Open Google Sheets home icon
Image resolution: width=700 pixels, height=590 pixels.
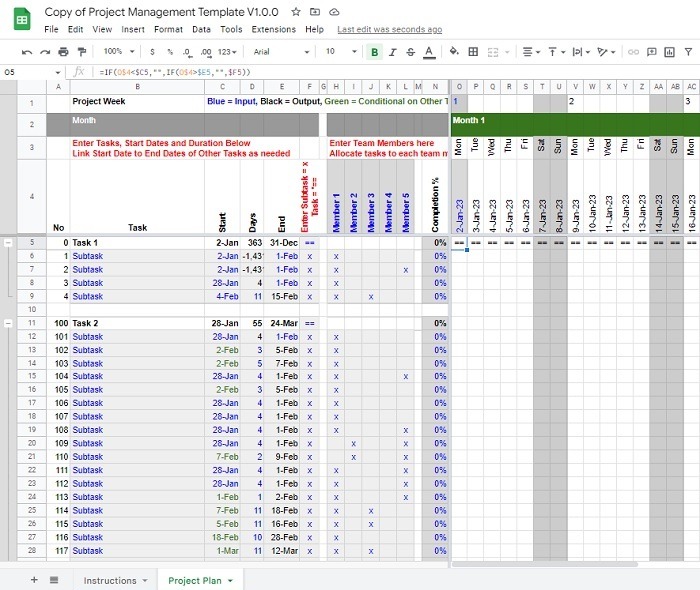22,19
